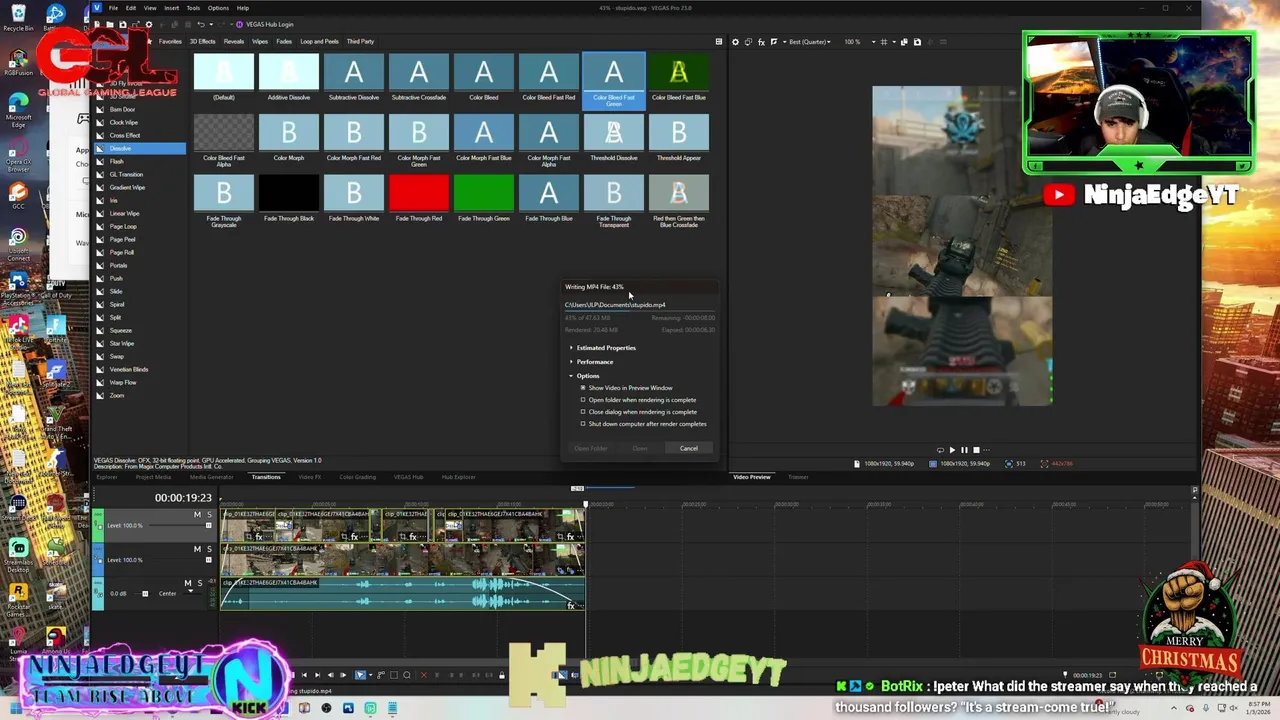
Task: Switch to the Explorer panel tab
Action: [107, 477]
